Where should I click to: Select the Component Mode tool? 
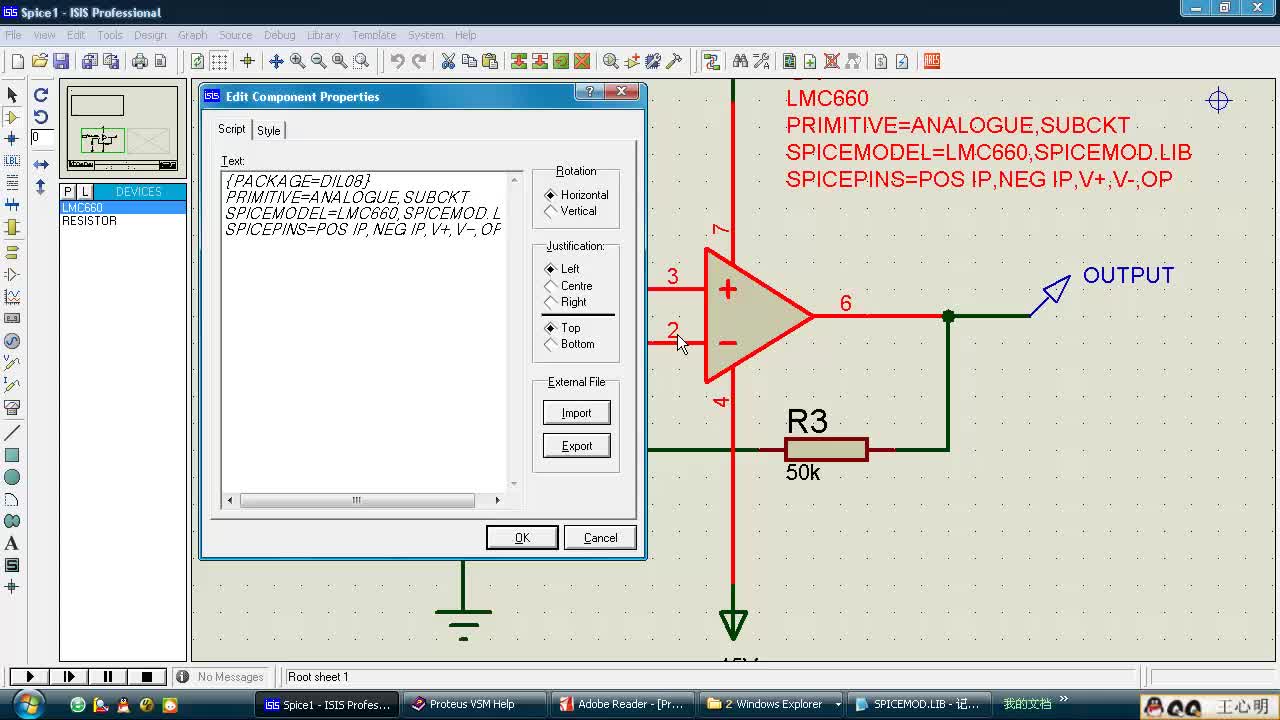[x=12, y=117]
